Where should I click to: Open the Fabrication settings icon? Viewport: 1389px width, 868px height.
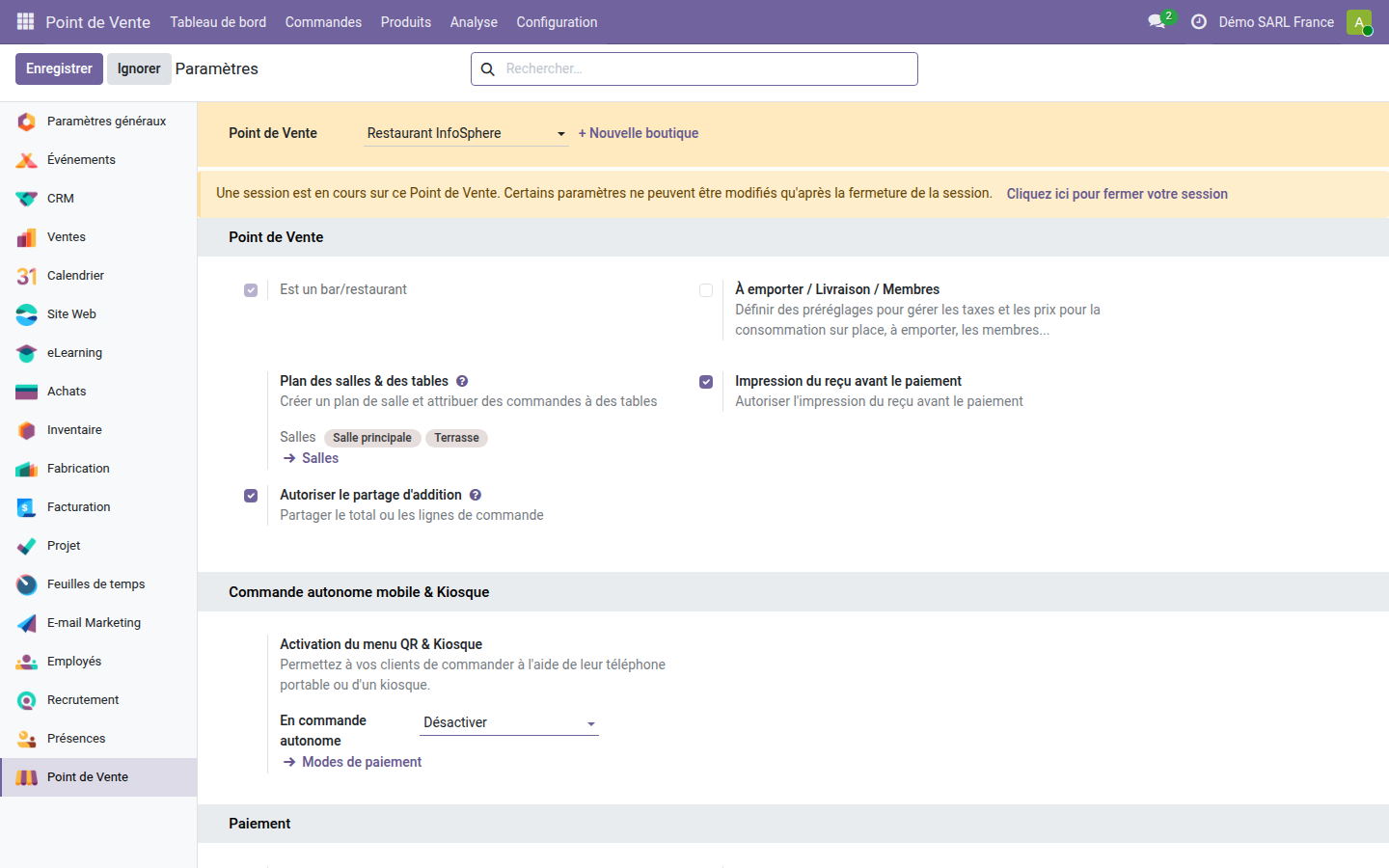27,469
